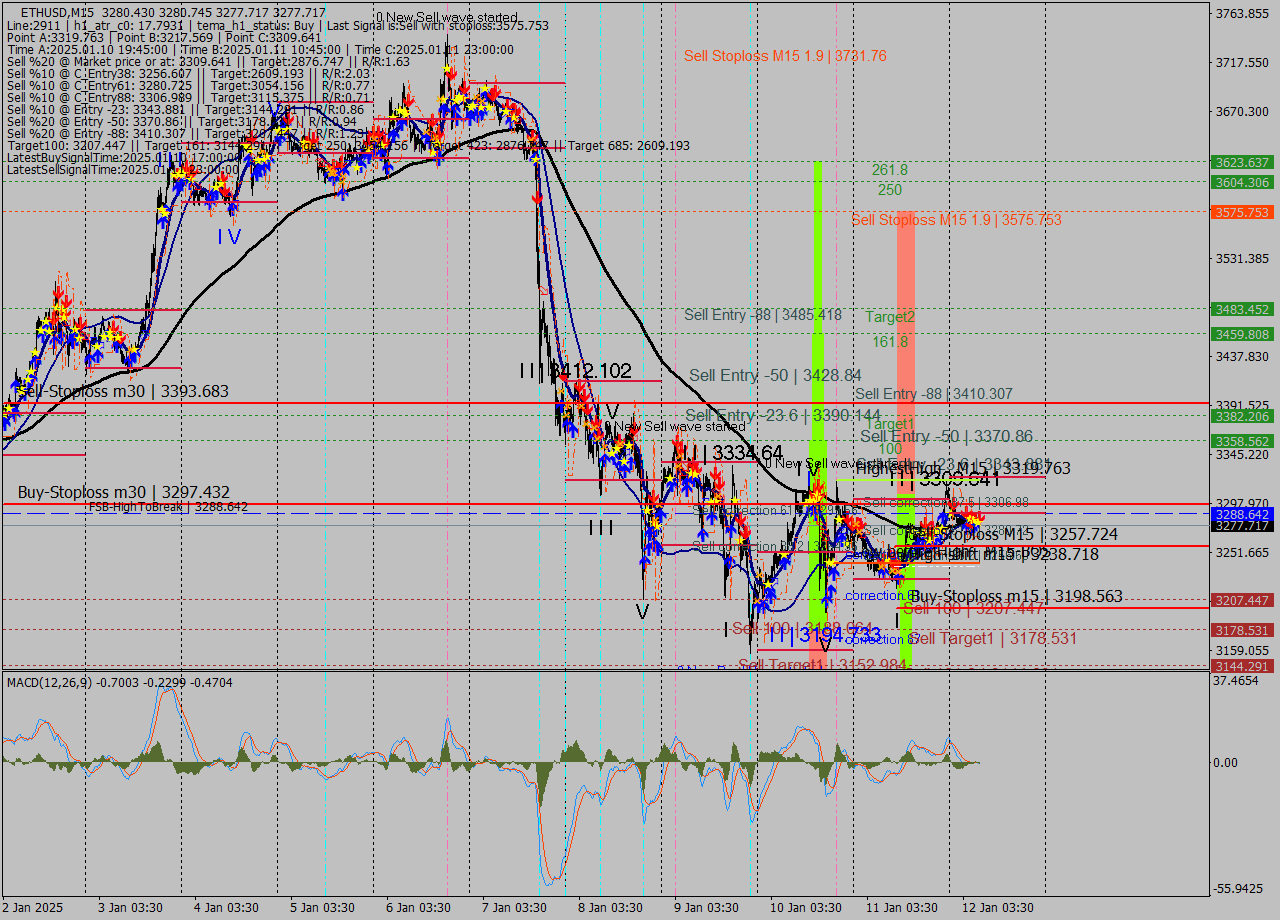The width and height of the screenshot is (1280, 920).
Task: Select the 'Sell Stoploss M15 1.9 | 3731.76' label
Action: pos(785,56)
